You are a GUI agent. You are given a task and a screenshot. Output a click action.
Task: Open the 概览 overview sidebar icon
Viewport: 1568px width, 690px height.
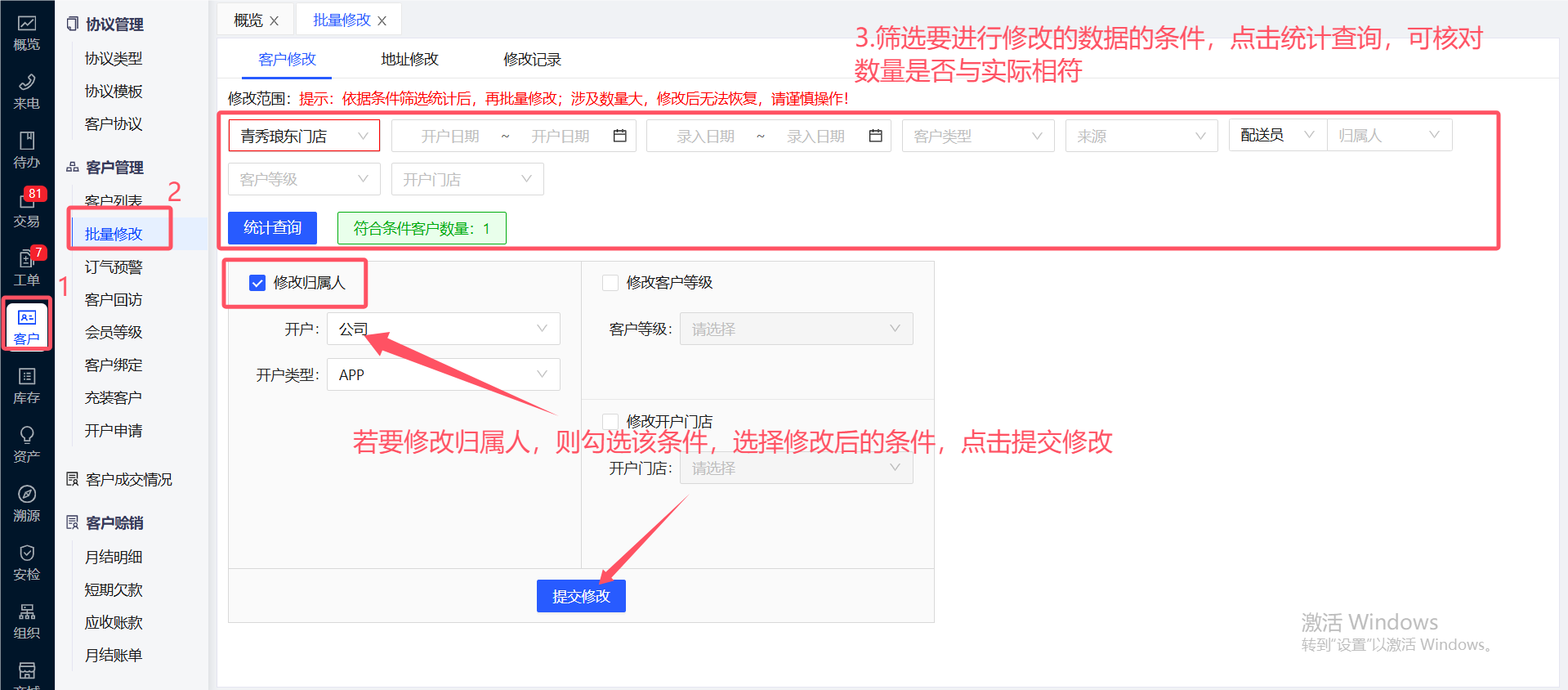27,33
